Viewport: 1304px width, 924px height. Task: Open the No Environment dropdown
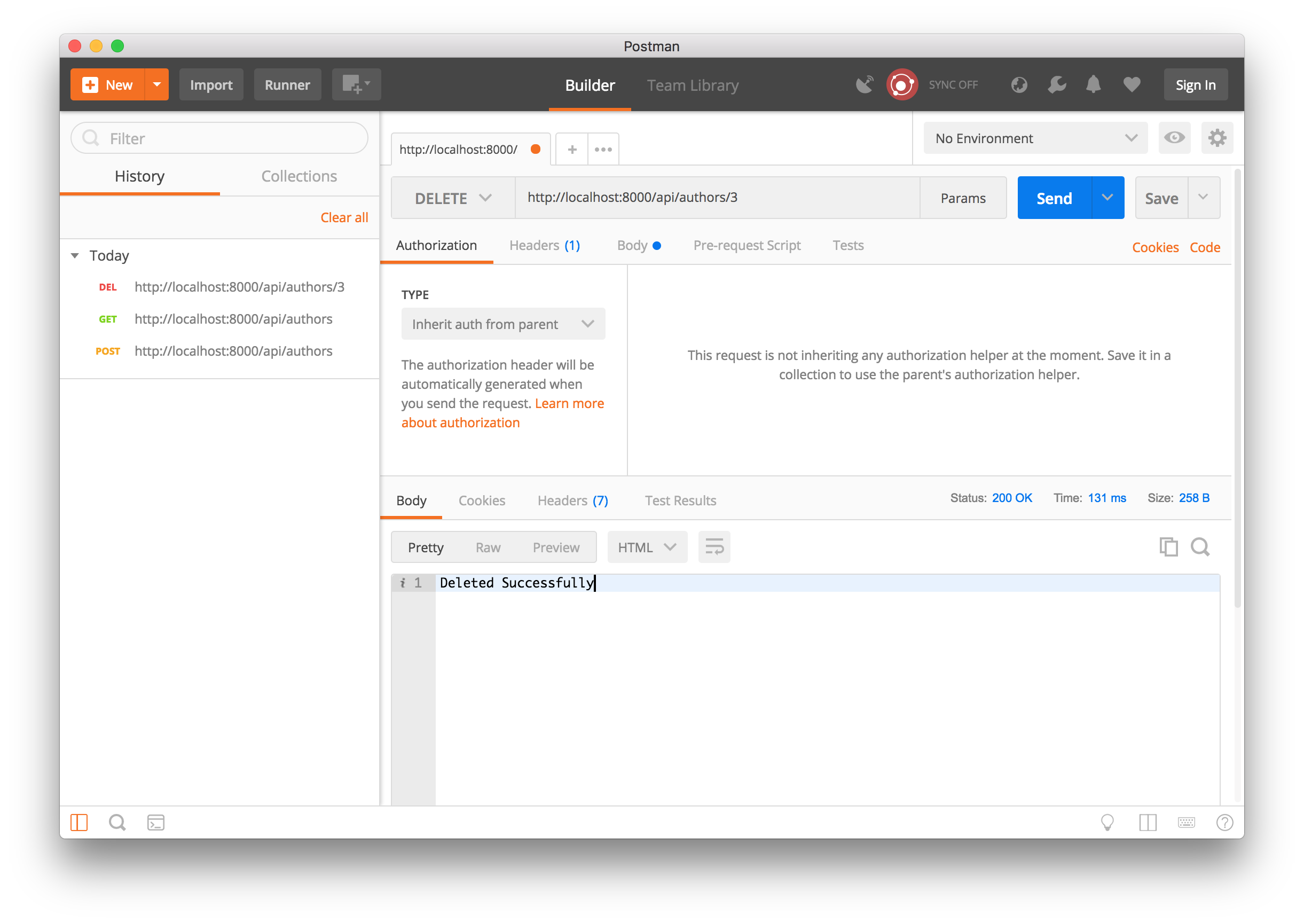(x=1035, y=138)
